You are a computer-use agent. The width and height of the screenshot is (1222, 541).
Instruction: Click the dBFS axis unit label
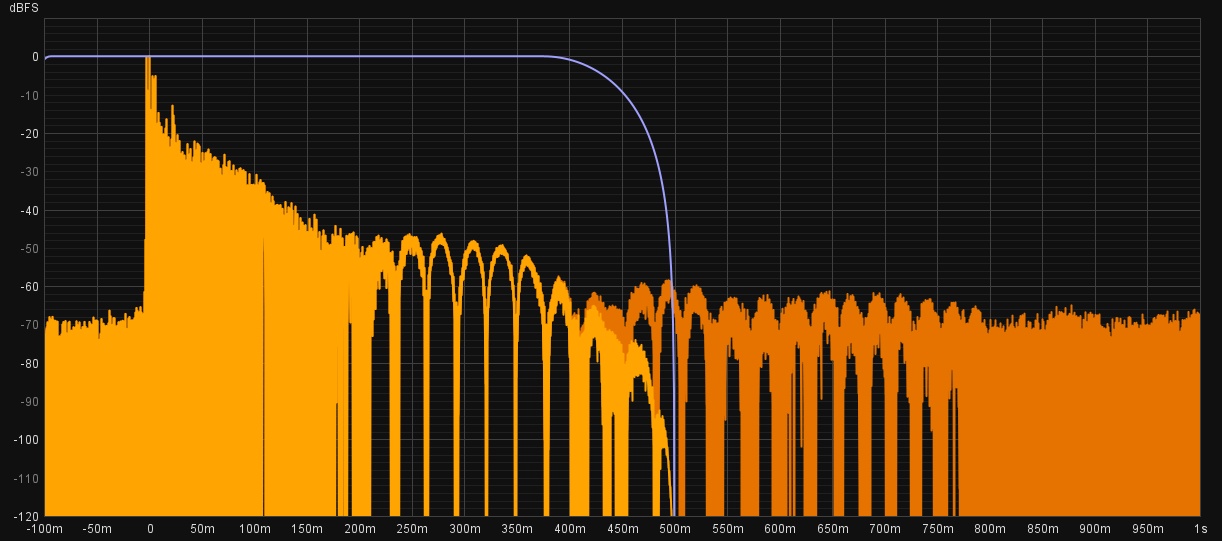[x=24, y=8]
